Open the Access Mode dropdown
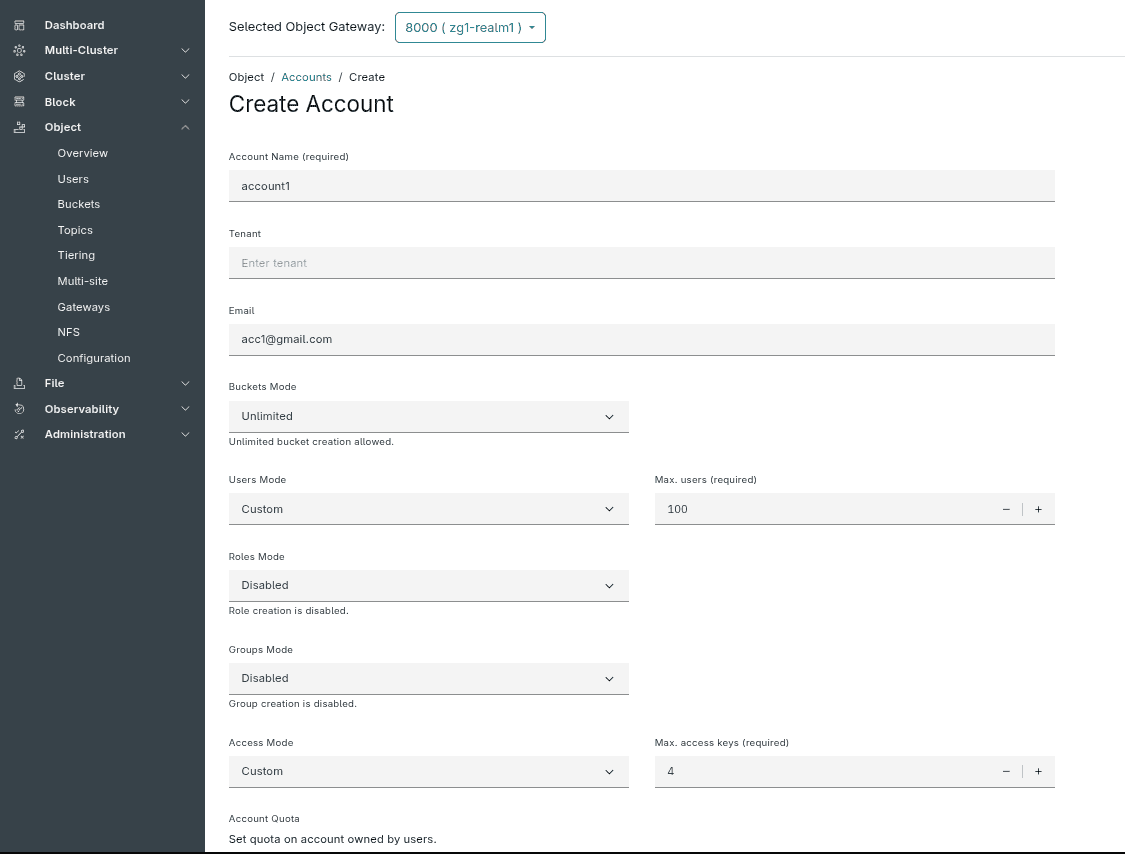The height and width of the screenshot is (854, 1125). tap(428, 771)
